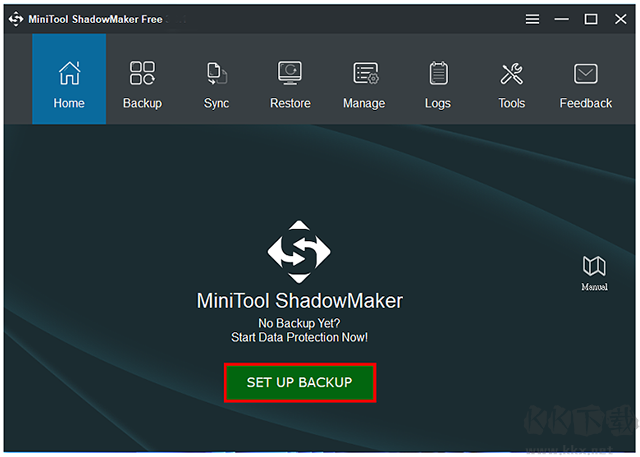Screen dimensions: 640x457
Task: Go to the Restore tab
Action: click(x=290, y=79)
